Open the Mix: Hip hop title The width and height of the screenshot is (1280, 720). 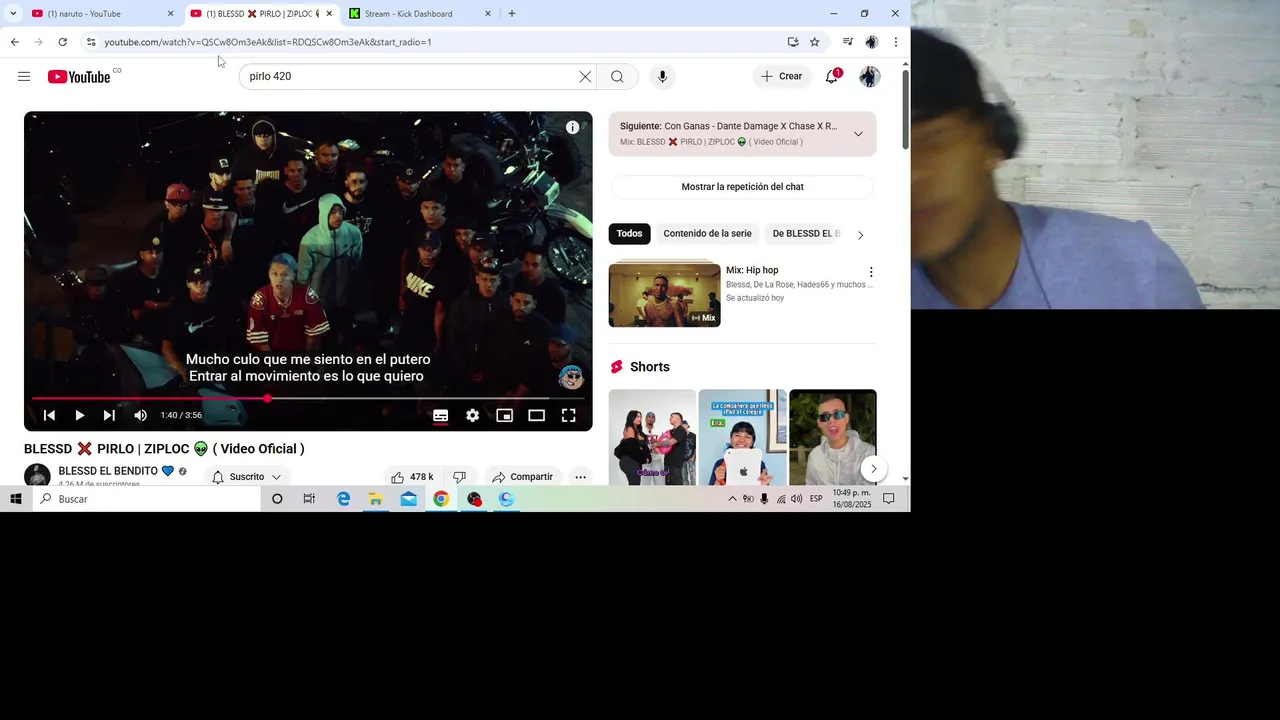pos(752,270)
